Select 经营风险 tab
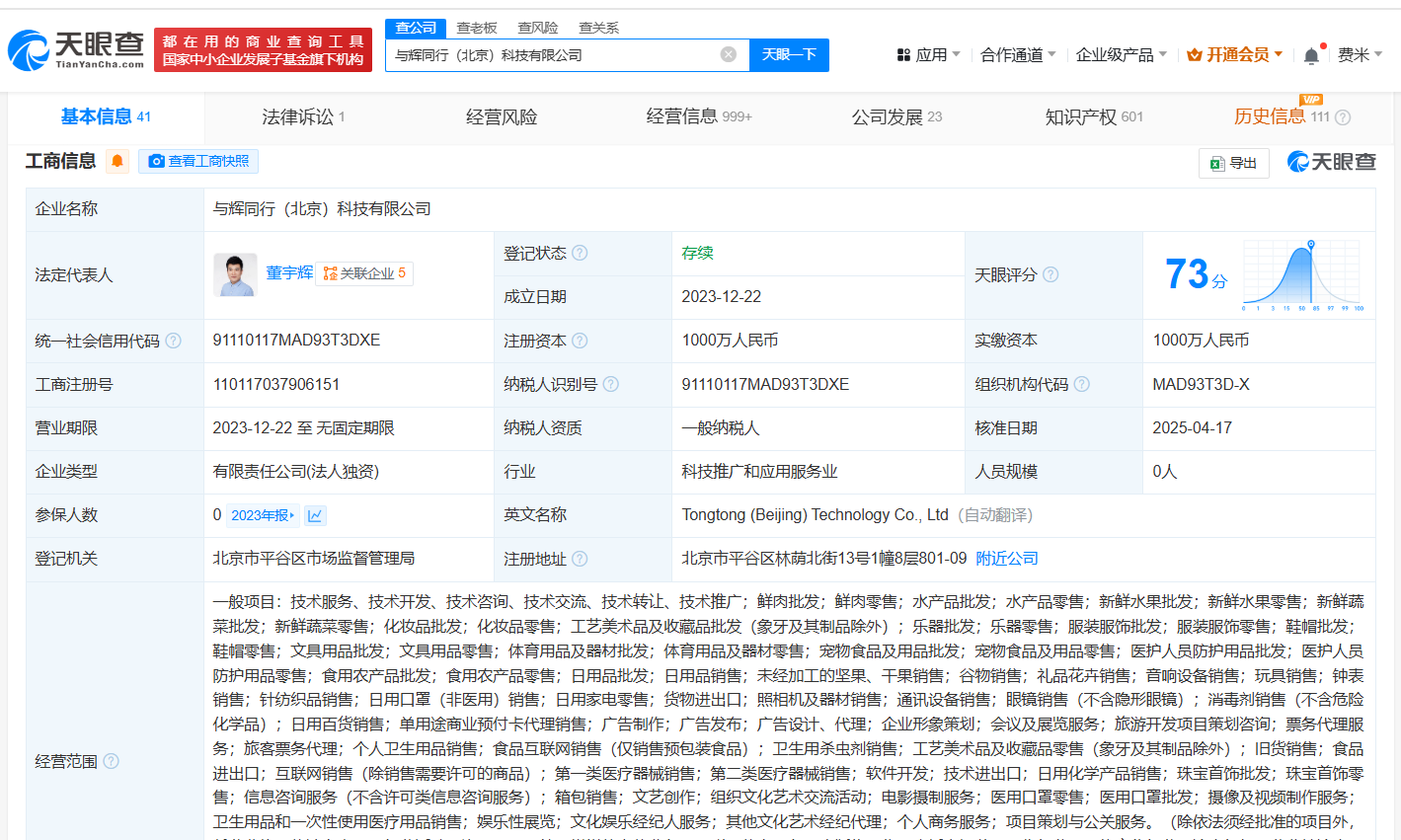 (502, 116)
